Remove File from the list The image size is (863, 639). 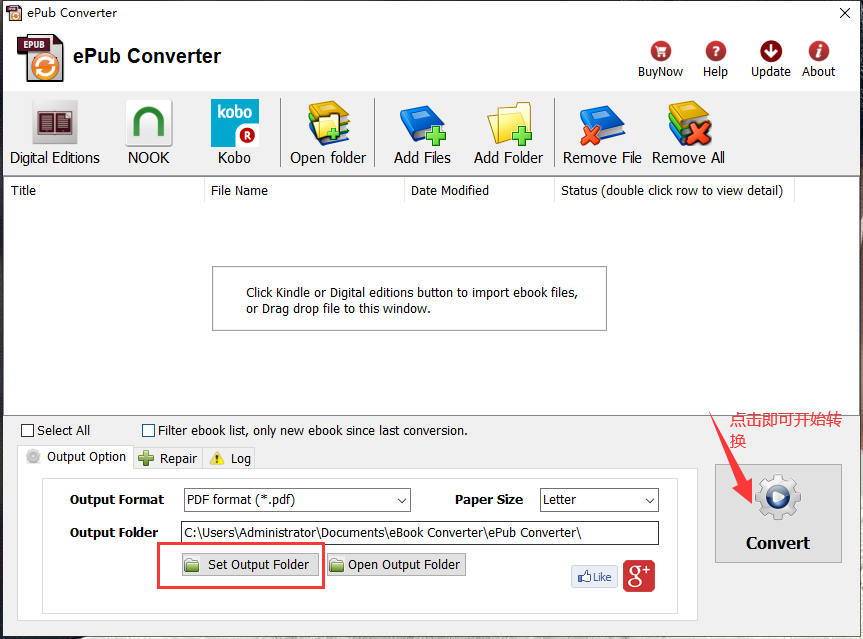click(602, 132)
